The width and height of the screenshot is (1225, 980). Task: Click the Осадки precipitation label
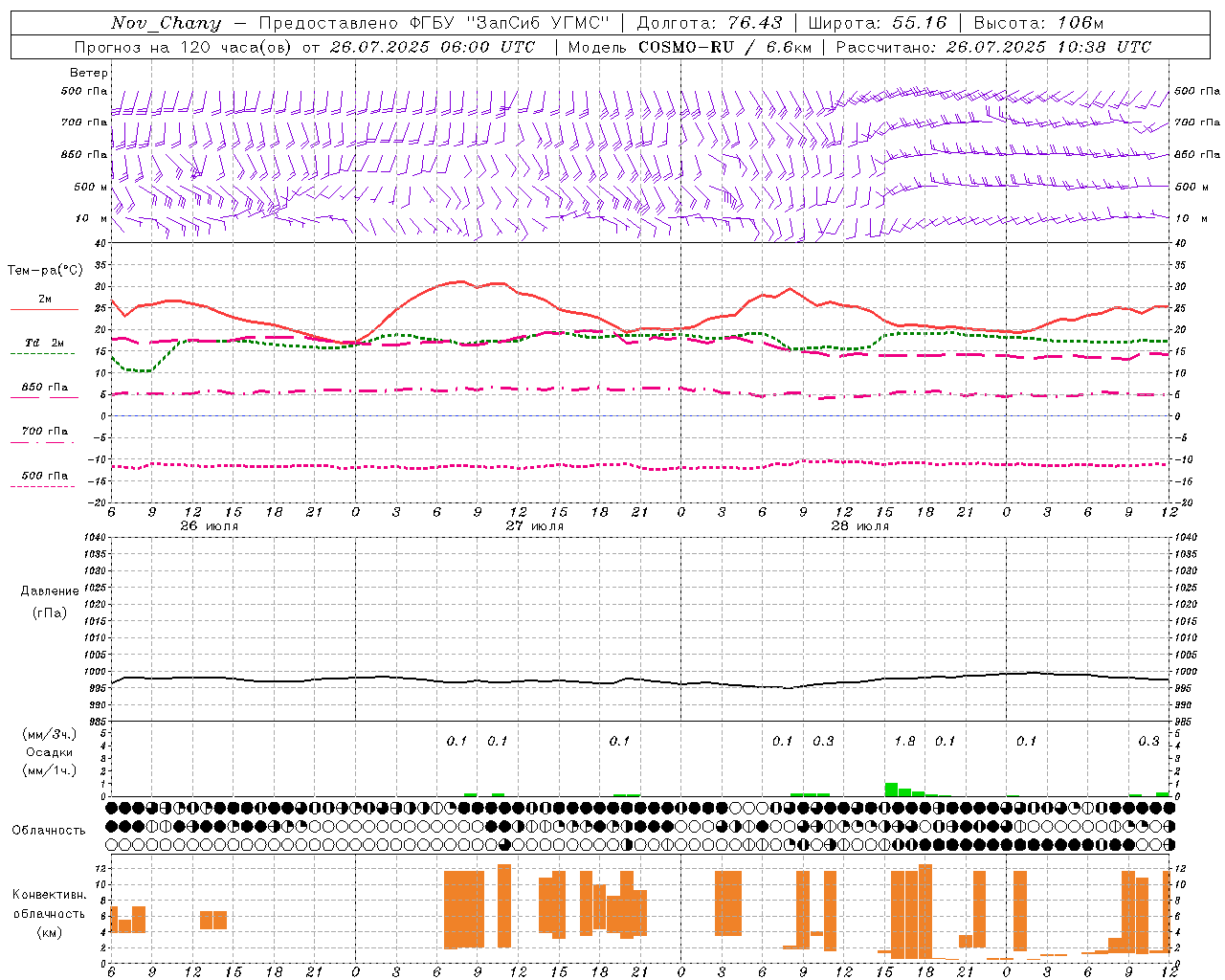50,752
